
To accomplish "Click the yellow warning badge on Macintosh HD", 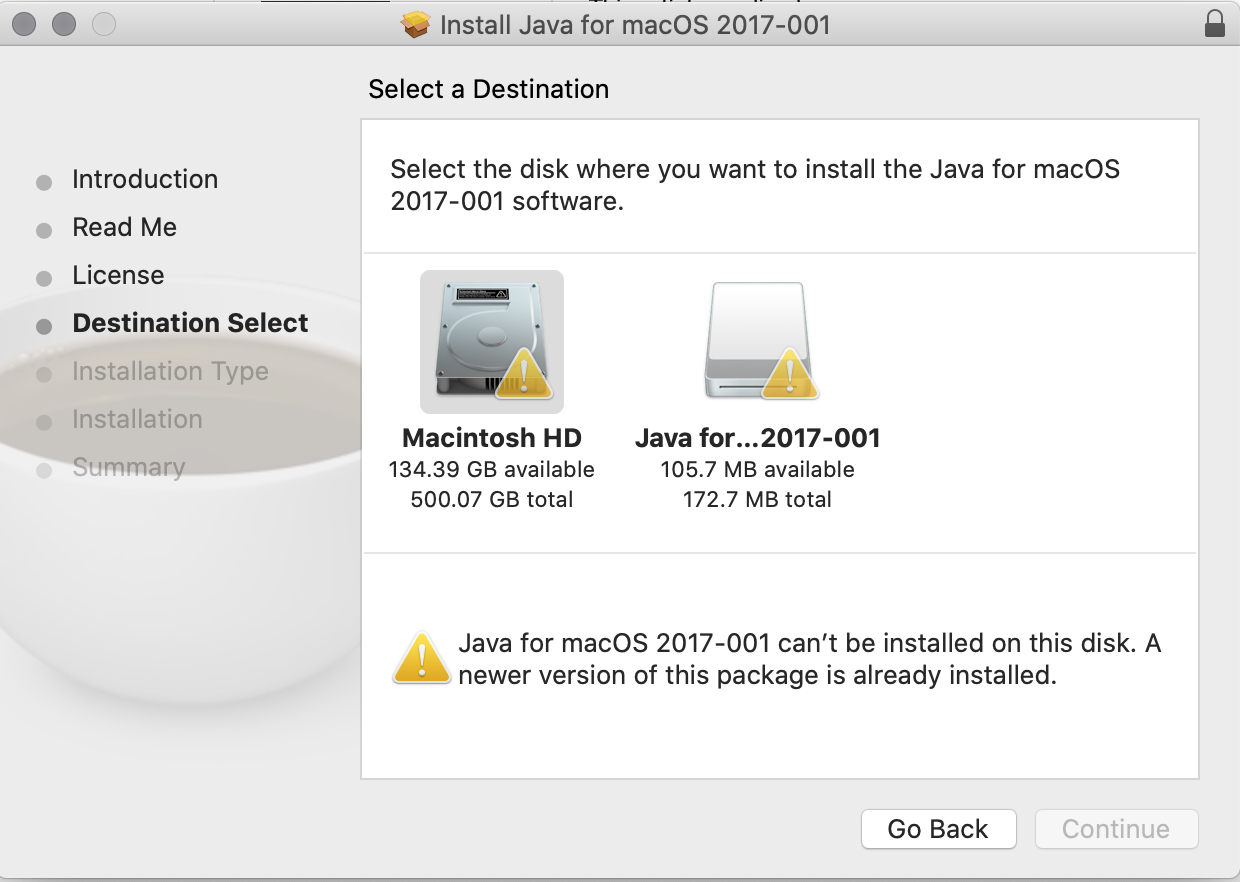I will (523, 375).
